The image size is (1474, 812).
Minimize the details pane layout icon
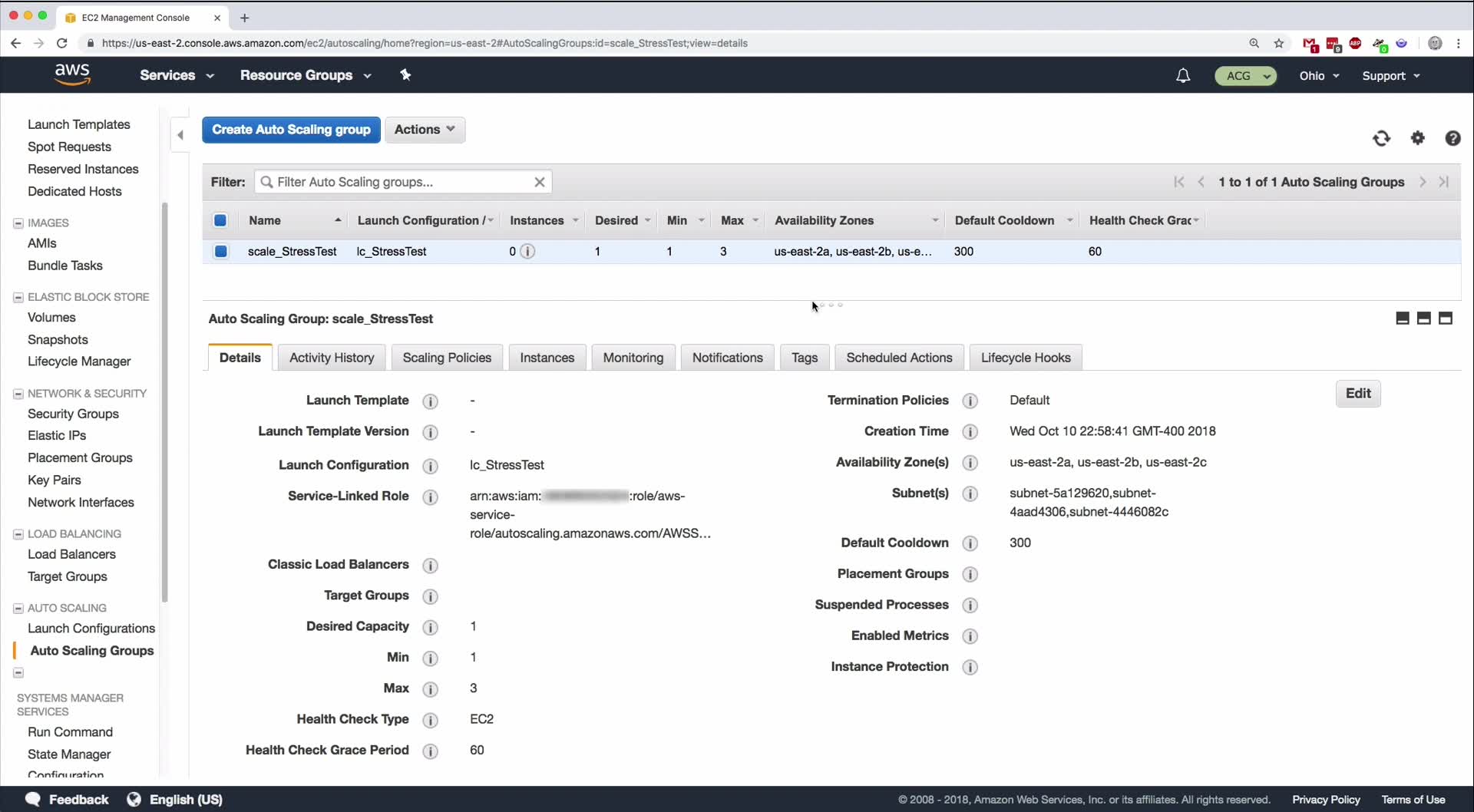pyautogui.click(x=1403, y=319)
